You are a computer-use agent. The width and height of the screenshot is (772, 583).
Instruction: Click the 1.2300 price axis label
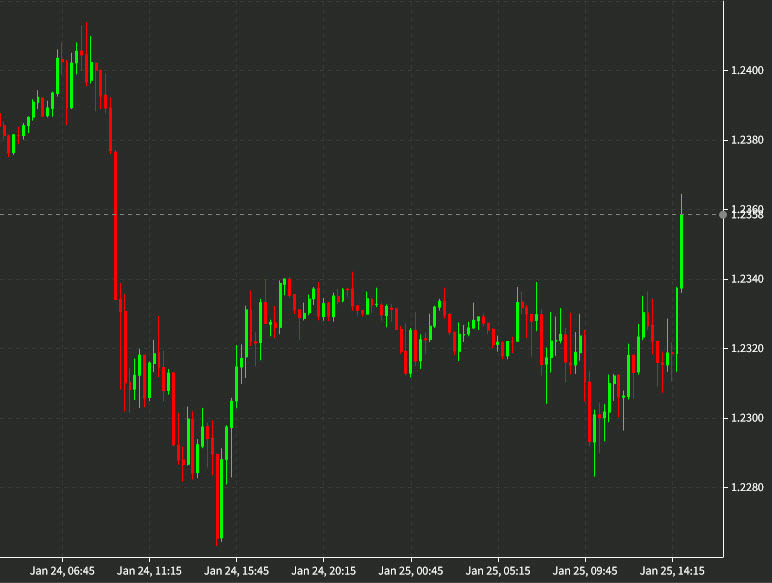[x=747, y=418]
